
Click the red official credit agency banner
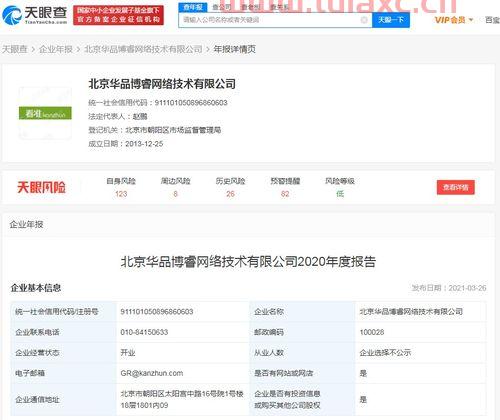click(x=118, y=15)
